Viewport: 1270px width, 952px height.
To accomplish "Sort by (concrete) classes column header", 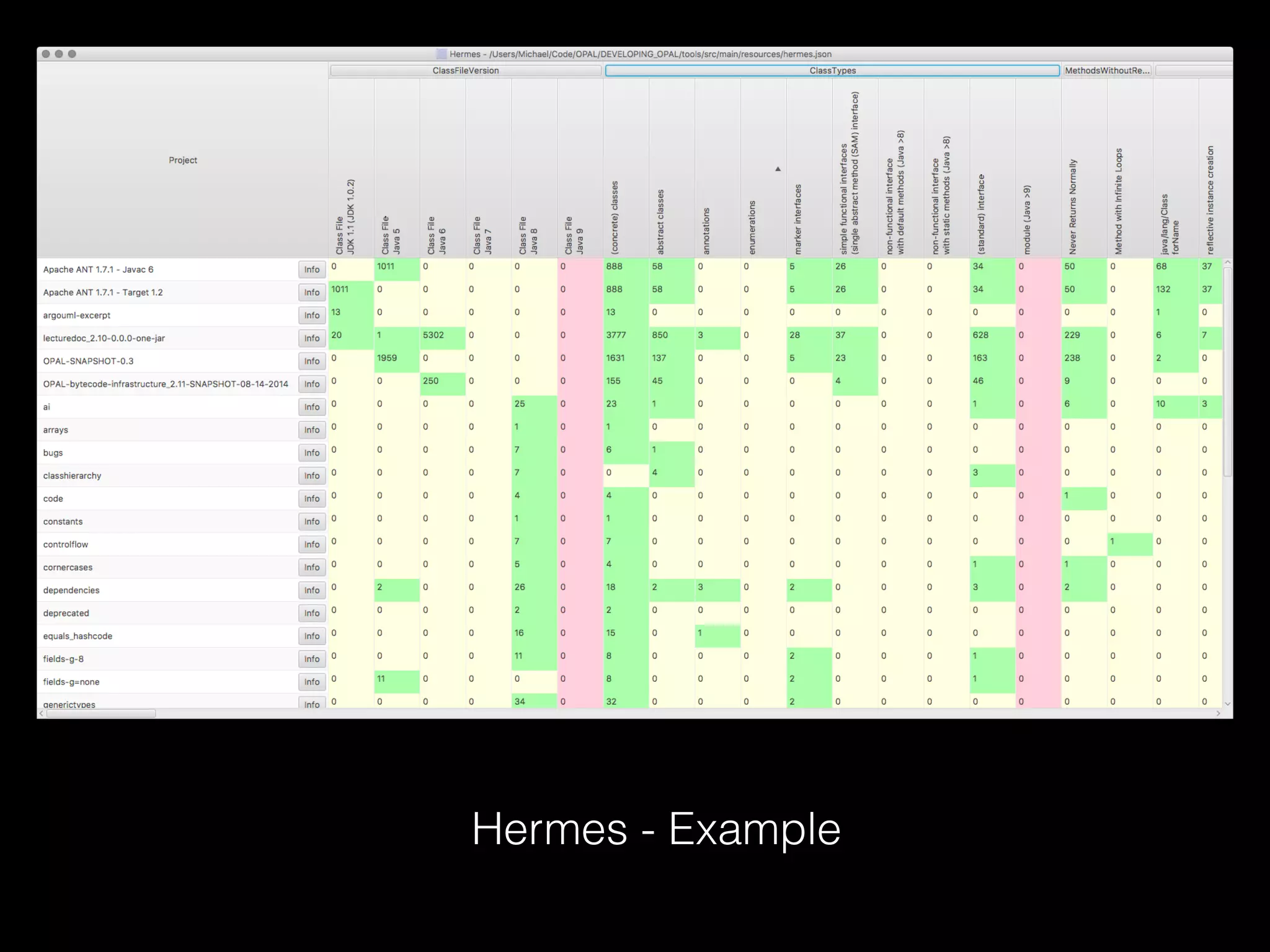I will point(626,167).
